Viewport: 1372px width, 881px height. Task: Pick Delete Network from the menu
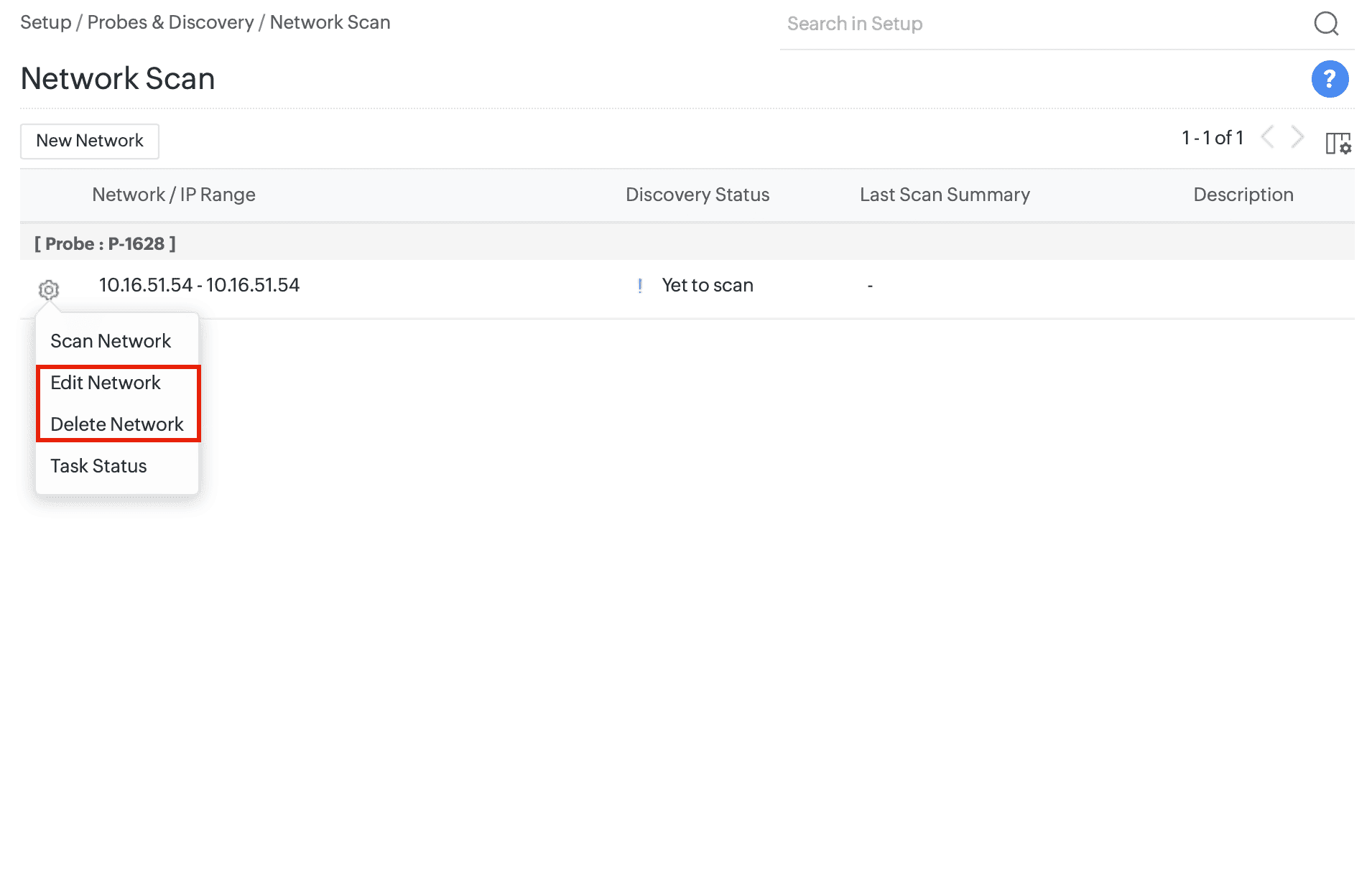coord(117,424)
